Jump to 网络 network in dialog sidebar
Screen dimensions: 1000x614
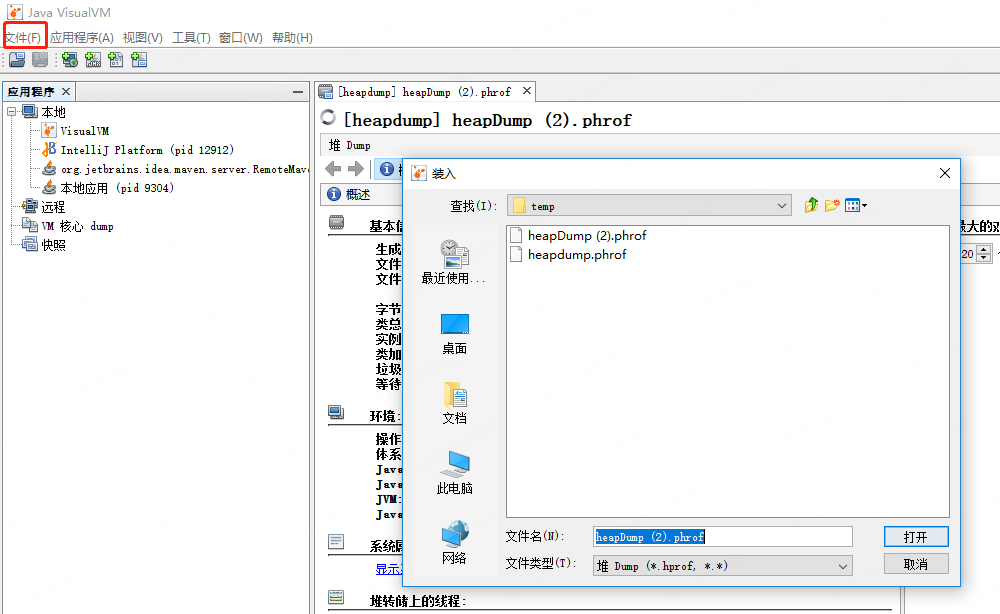pyautogui.click(x=454, y=543)
